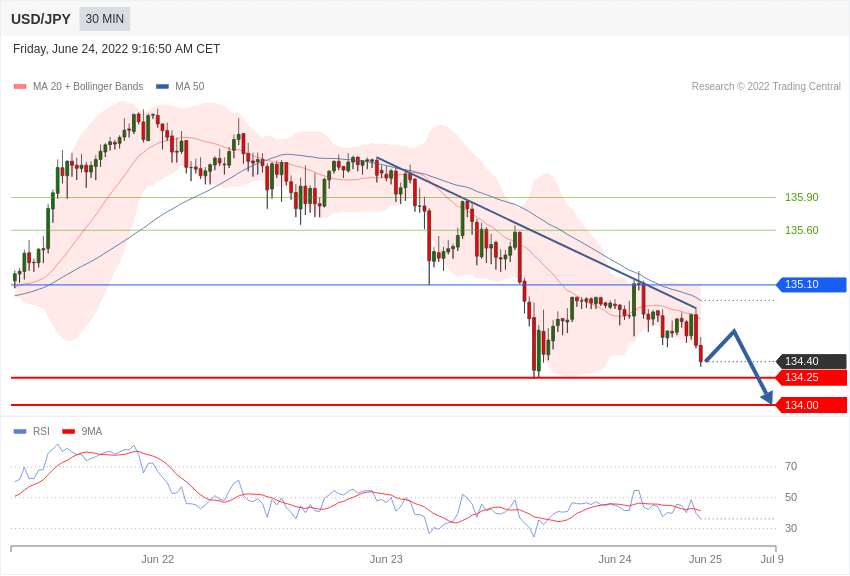Click the RSI 30 level label

tap(791, 528)
